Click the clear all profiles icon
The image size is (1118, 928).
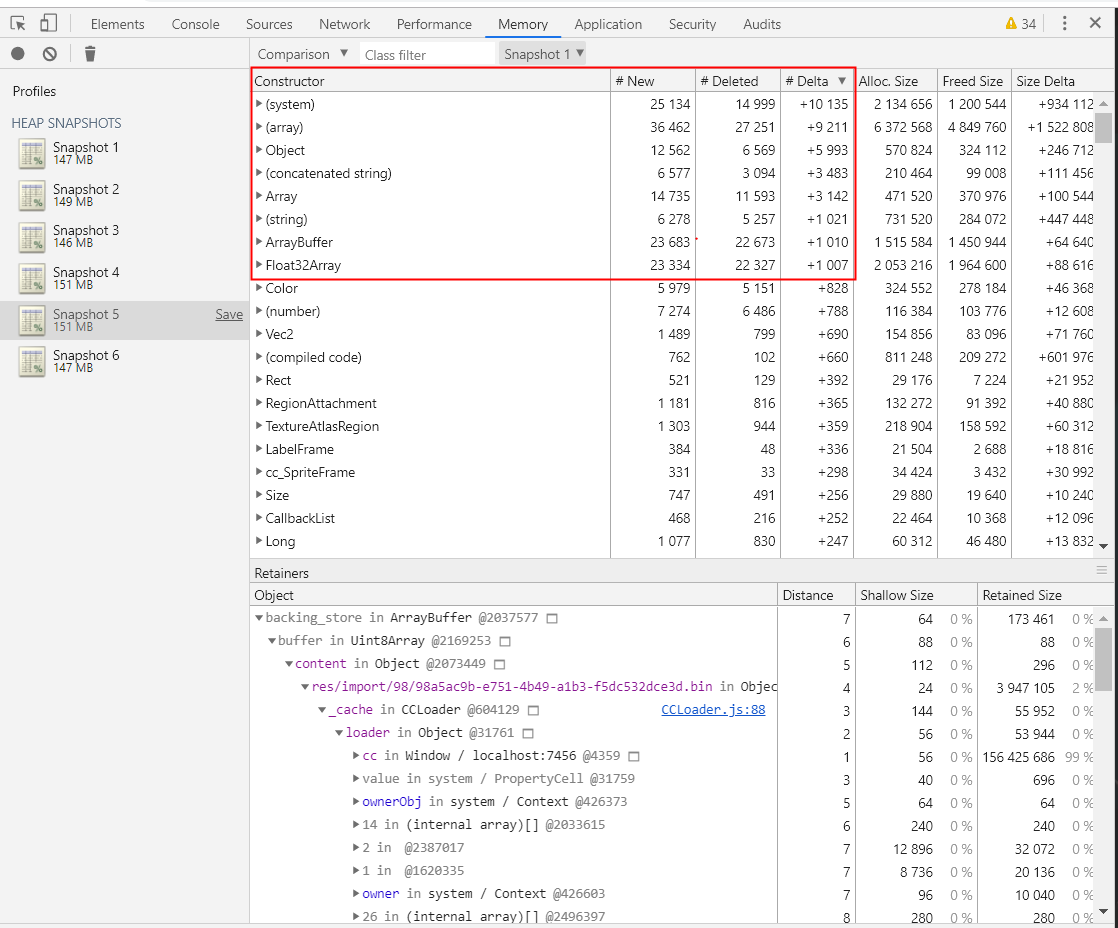click(49, 53)
